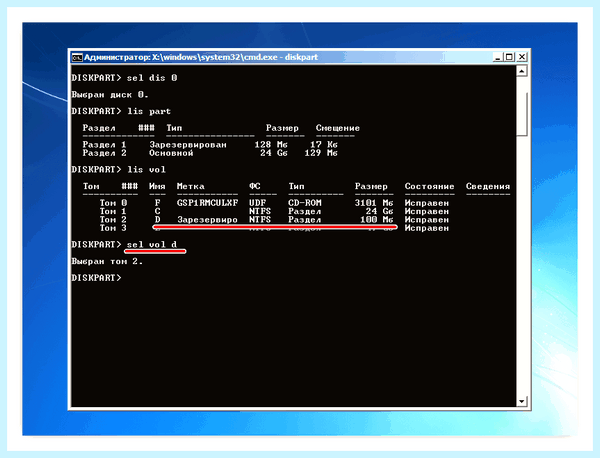Screen dimensions: 600x458
Task: Click the 'Выбран диск 0.' message
Action: pyautogui.click(x=110, y=95)
